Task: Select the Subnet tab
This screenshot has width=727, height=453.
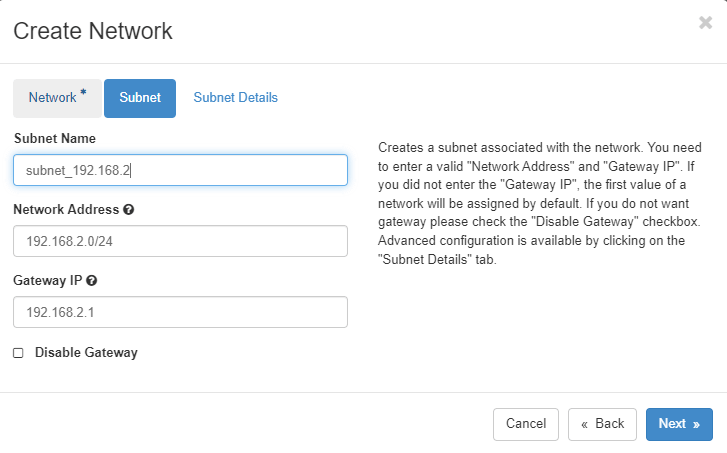Action: coord(140,98)
